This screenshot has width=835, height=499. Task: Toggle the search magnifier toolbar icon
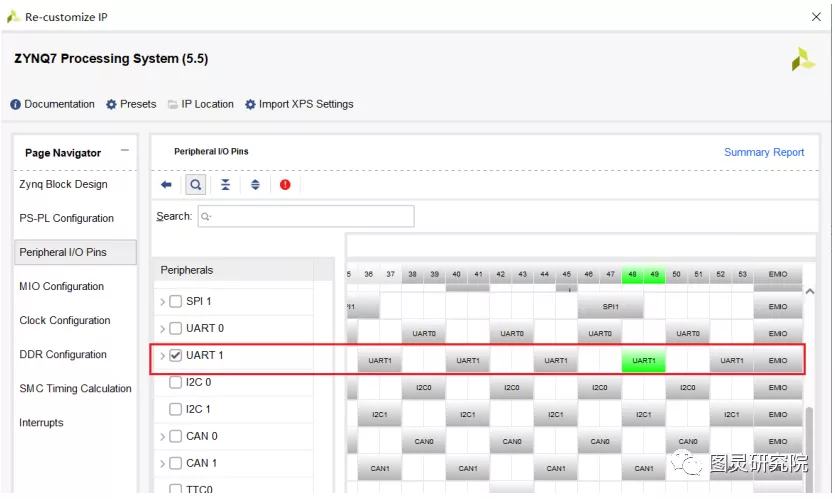(196, 185)
